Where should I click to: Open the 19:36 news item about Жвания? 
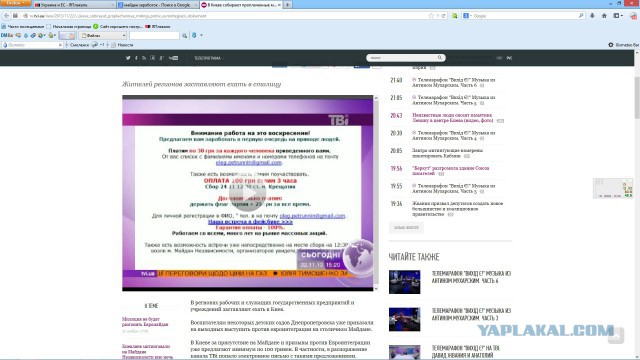click(457, 209)
